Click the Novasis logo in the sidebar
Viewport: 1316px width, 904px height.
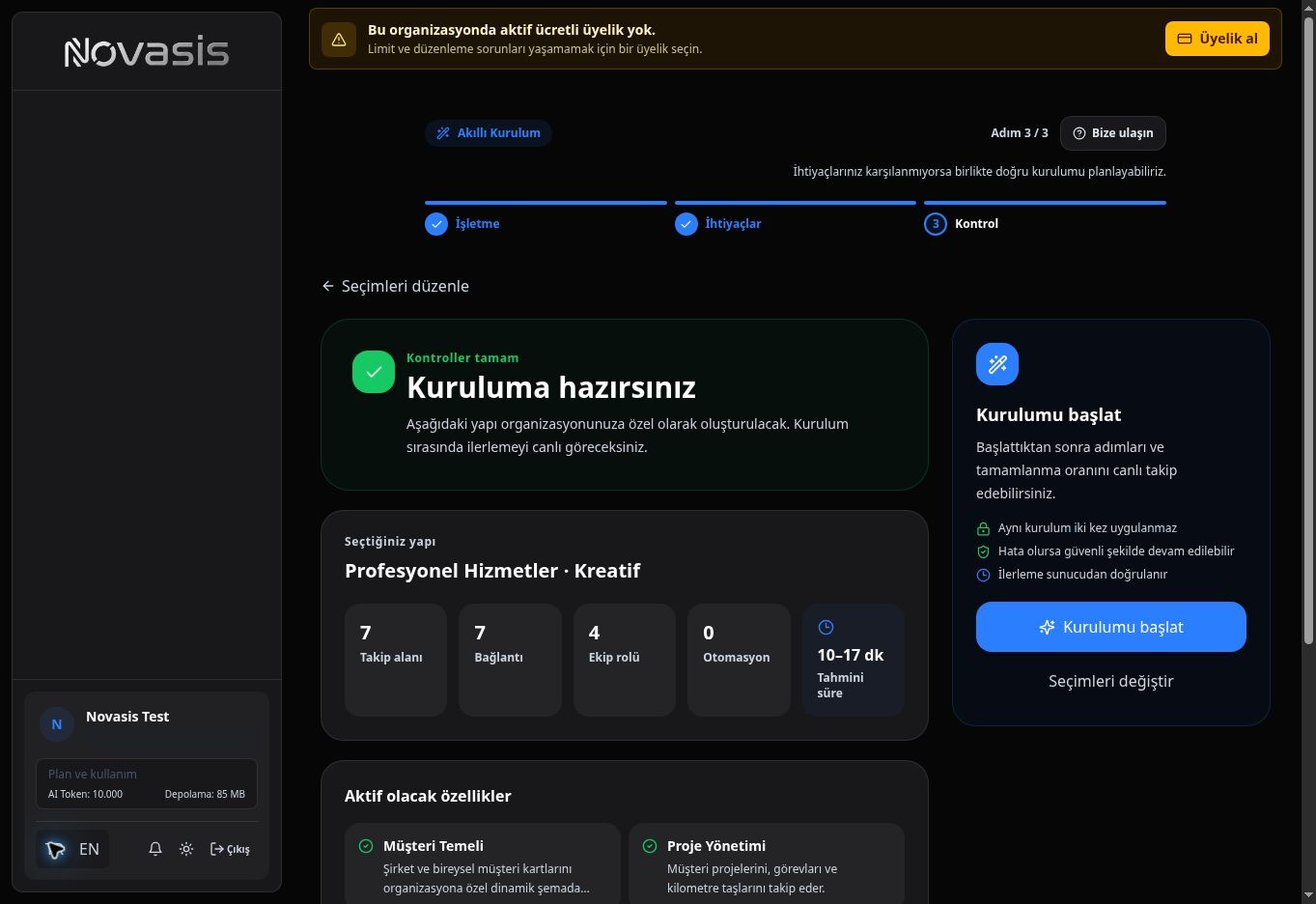147,52
